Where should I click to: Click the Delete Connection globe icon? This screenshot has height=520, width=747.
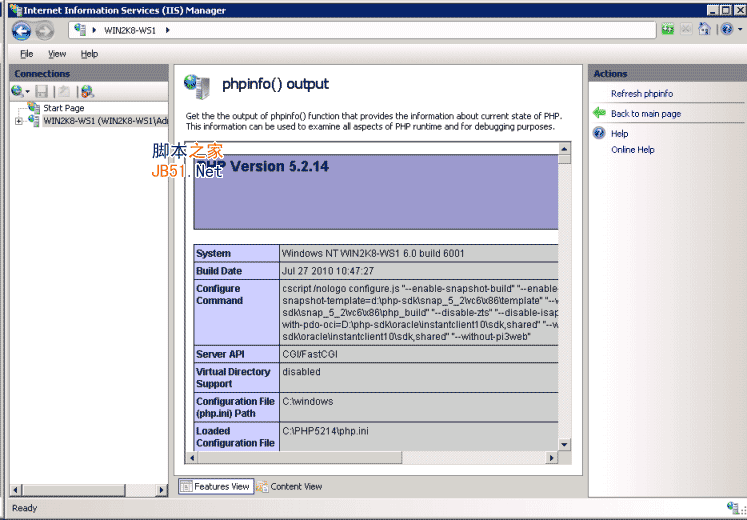[87, 91]
